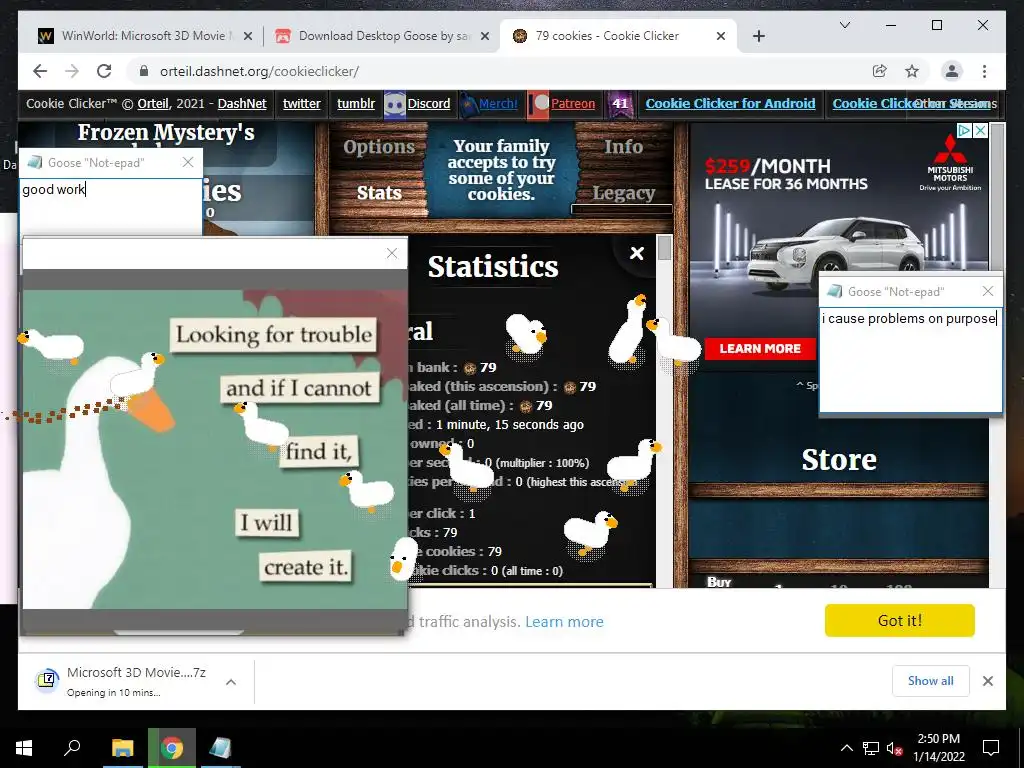Open Chrome's three-dot menu
The width and height of the screenshot is (1024, 768).
point(984,71)
